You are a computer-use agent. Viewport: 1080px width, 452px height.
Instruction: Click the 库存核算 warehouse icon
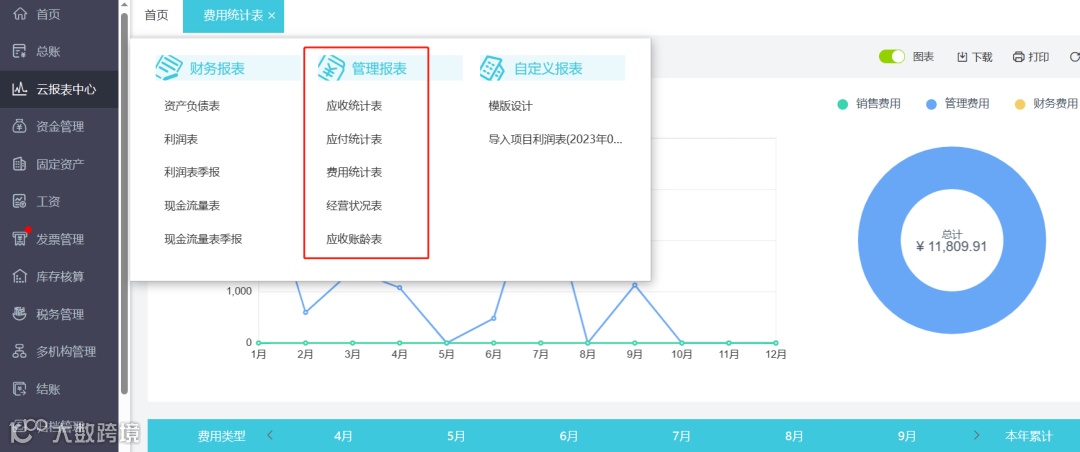[x=20, y=276]
